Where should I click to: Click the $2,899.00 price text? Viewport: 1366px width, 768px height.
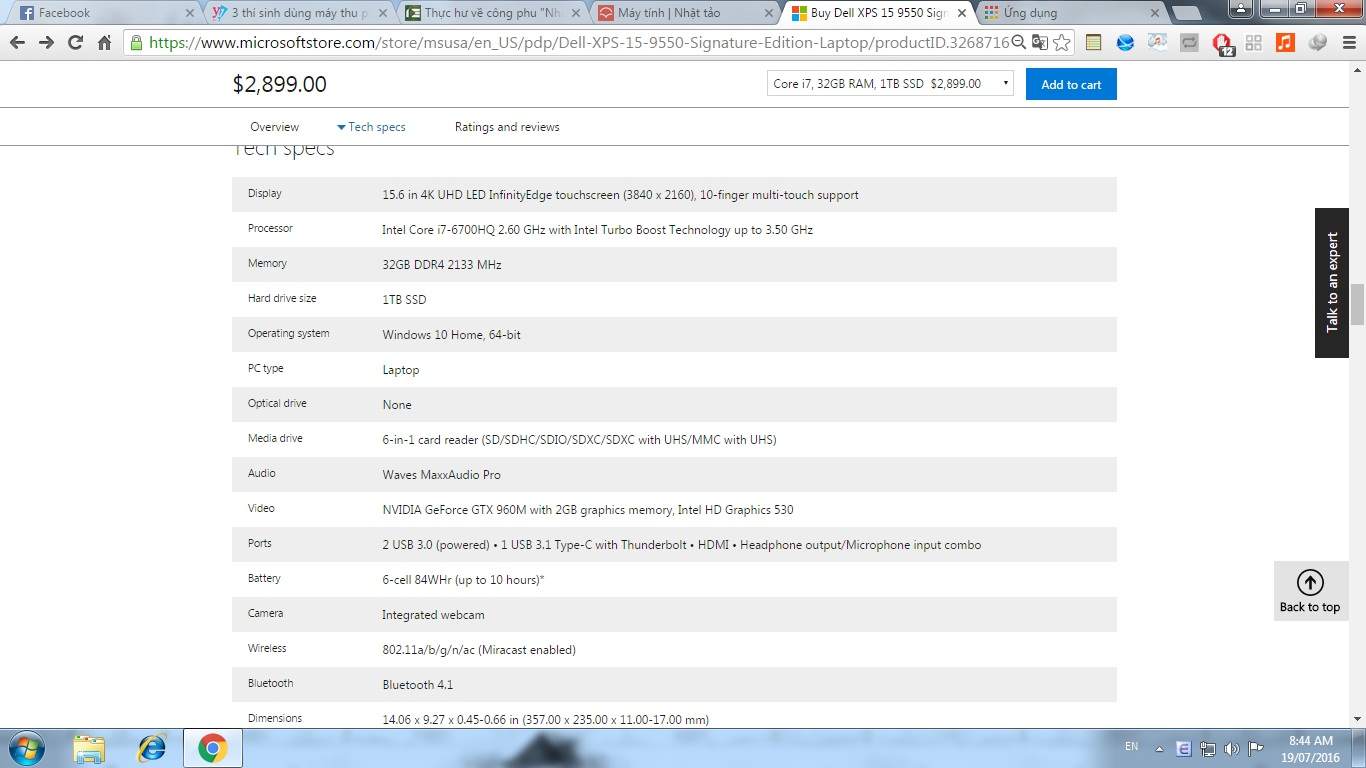click(x=280, y=84)
